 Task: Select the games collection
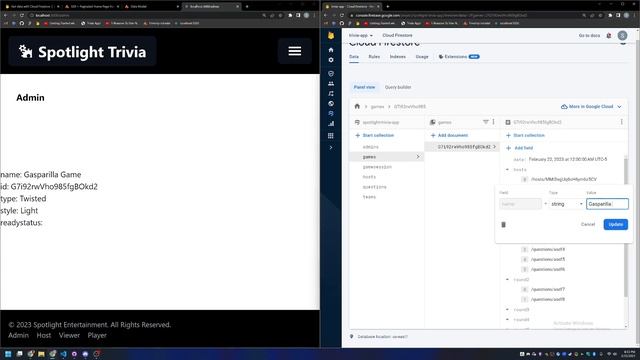[387, 157]
